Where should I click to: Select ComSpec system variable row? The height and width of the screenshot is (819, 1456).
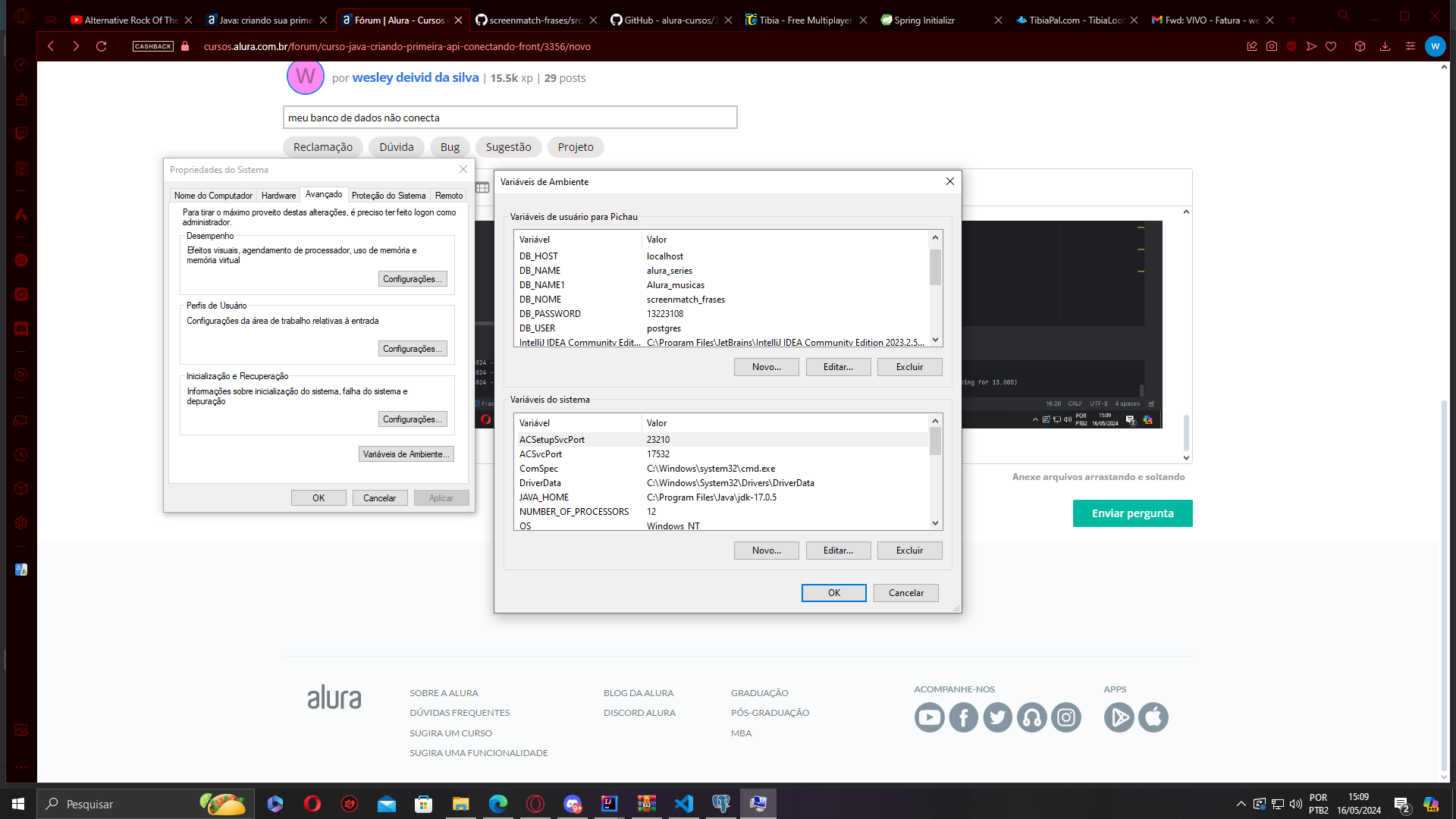pos(720,469)
